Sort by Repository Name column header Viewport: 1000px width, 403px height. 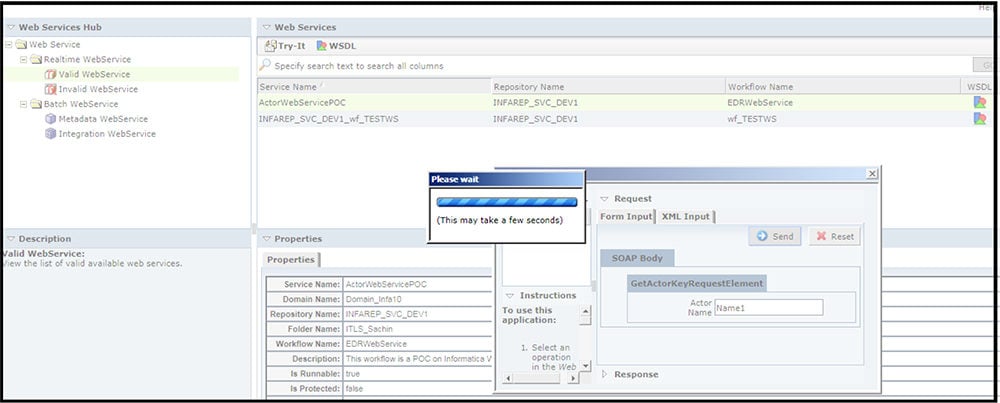click(x=608, y=87)
